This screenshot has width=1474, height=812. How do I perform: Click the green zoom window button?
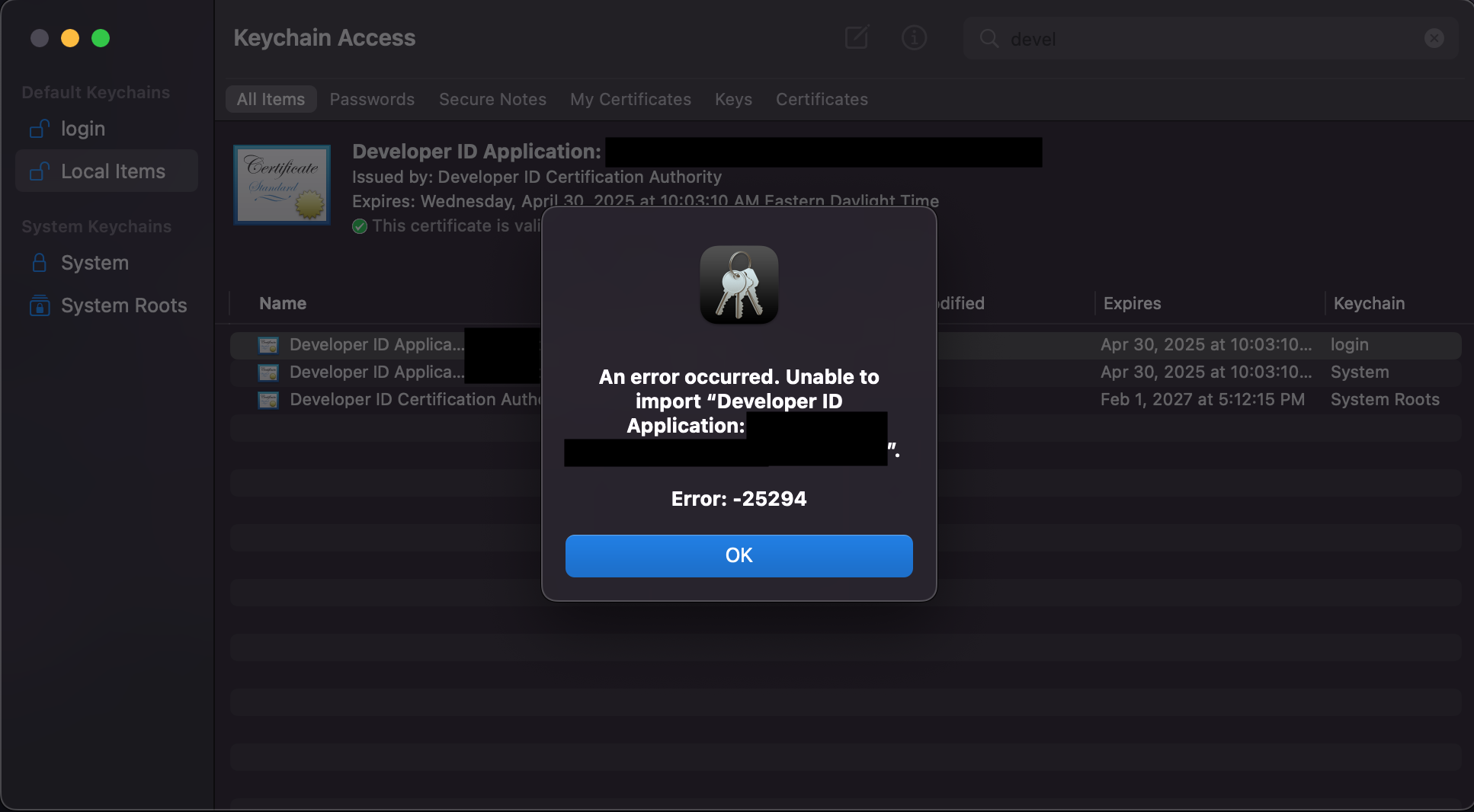point(101,38)
